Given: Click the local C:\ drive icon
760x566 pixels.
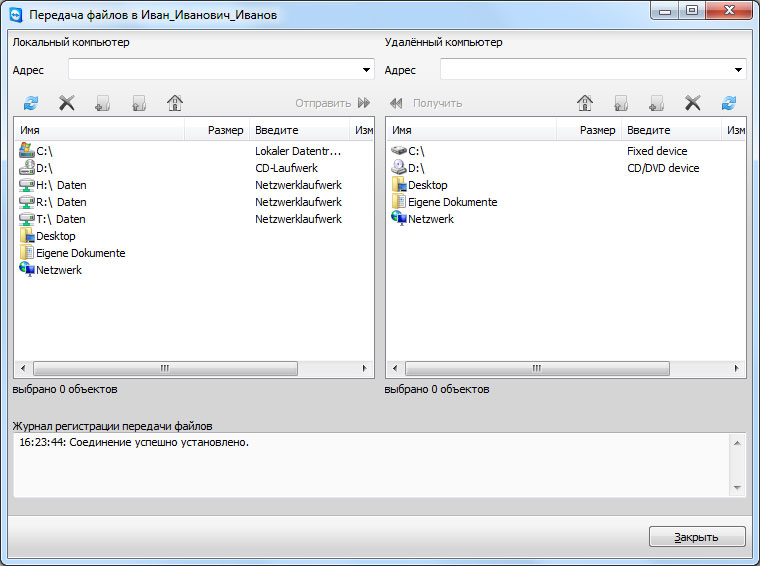Looking at the screenshot, I should 27,150.
